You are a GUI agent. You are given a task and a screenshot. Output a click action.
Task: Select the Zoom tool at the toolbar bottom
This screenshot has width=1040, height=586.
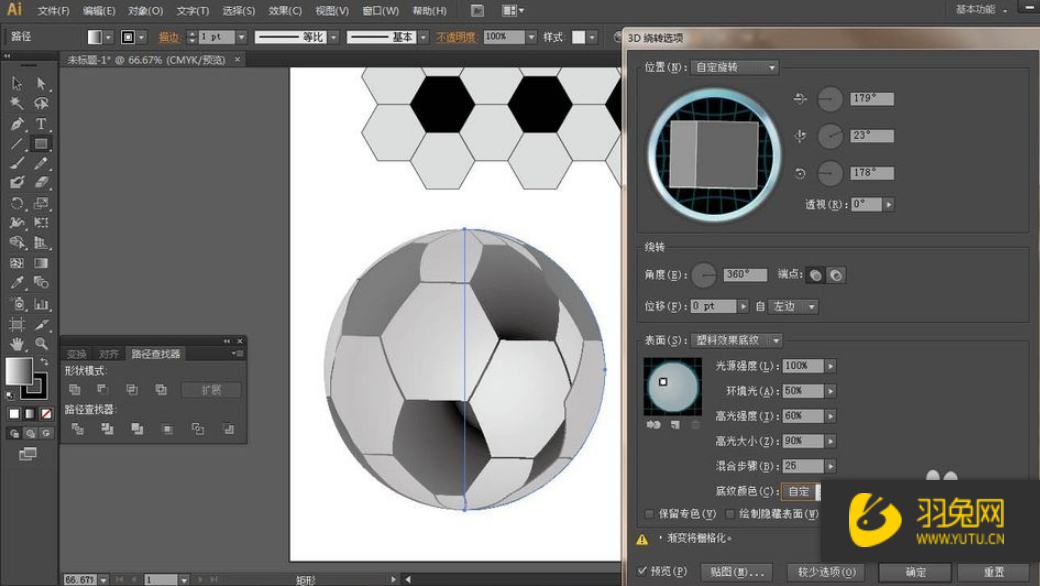pyautogui.click(x=40, y=343)
